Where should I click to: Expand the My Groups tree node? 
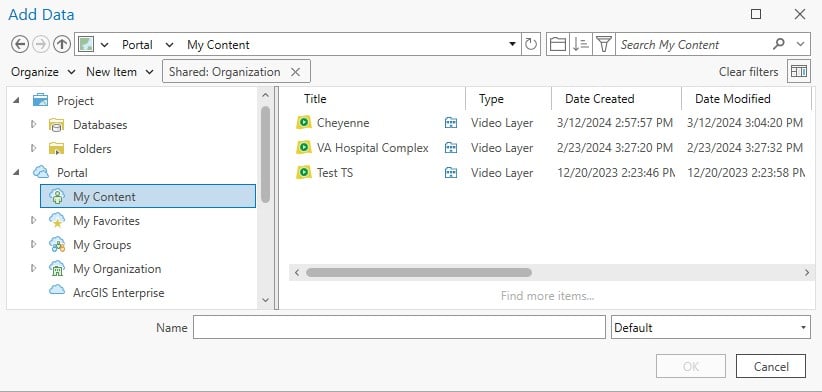[34, 244]
